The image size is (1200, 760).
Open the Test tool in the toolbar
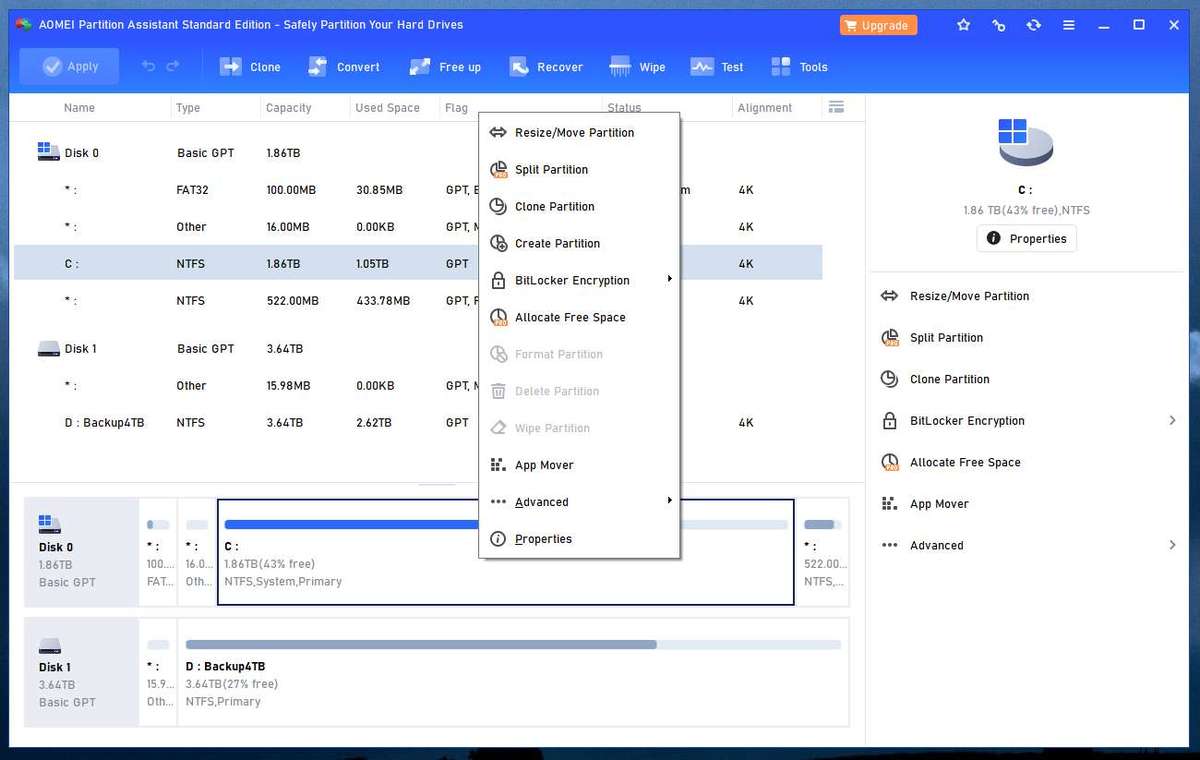pos(717,67)
